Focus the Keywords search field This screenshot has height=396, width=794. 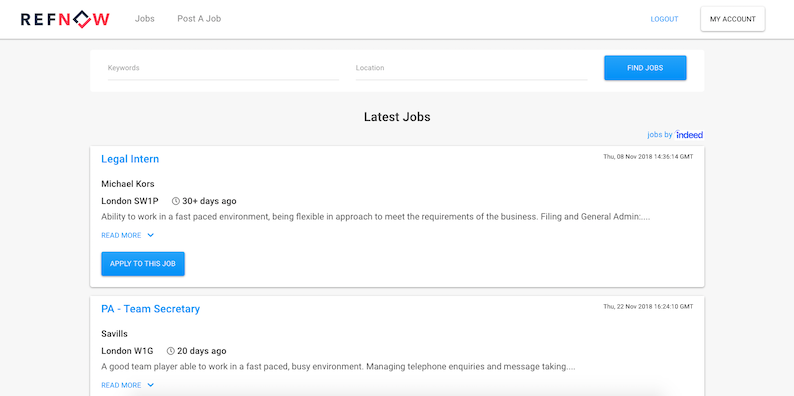coord(223,68)
